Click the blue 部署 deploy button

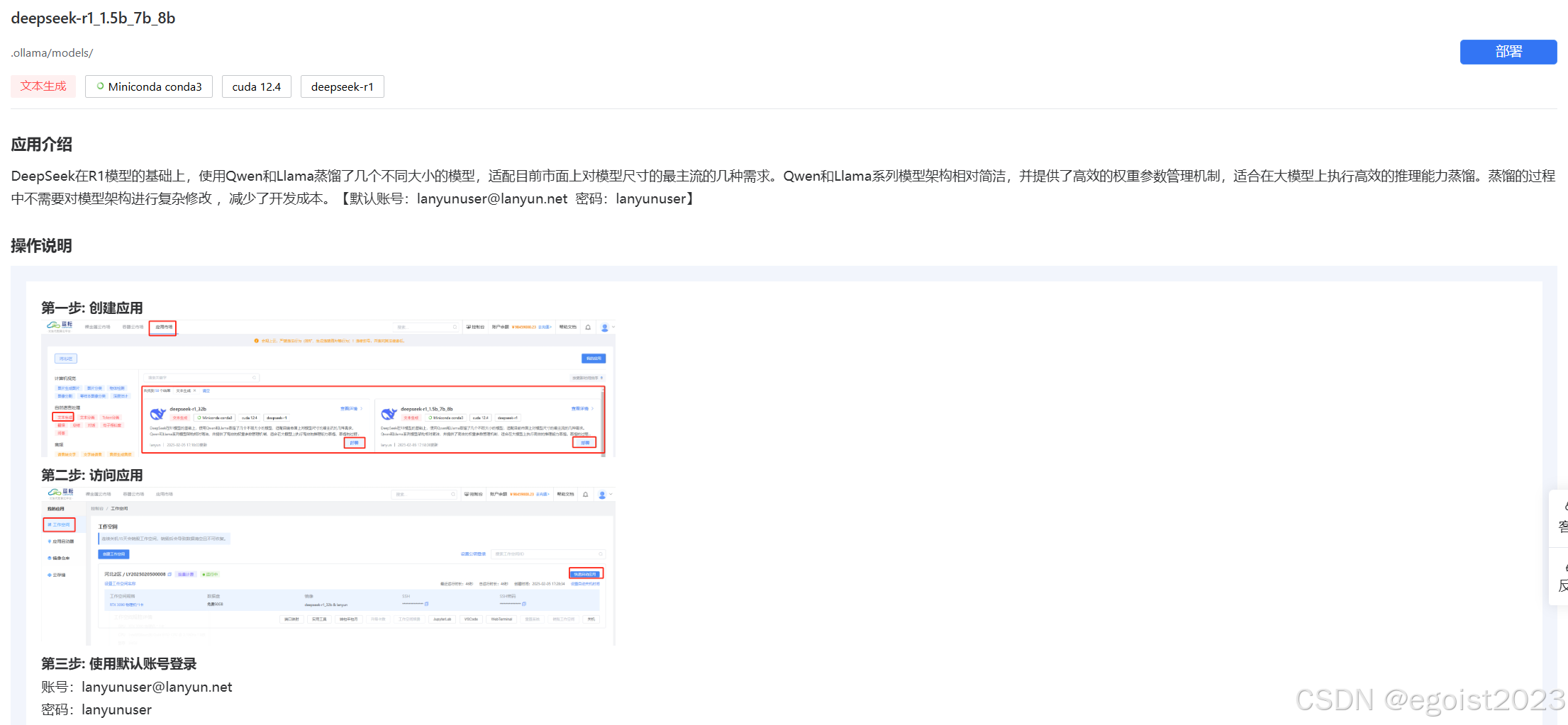tap(1508, 52)
